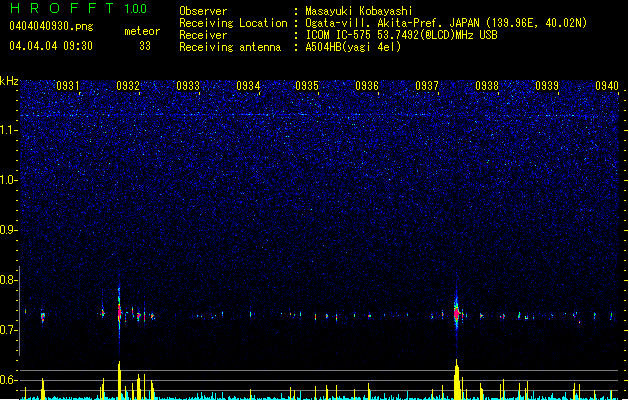Click the tallest yellow power spike after 0937
Image resolution: width=629 pixels, height=400 pixels.
pos(457,380)
